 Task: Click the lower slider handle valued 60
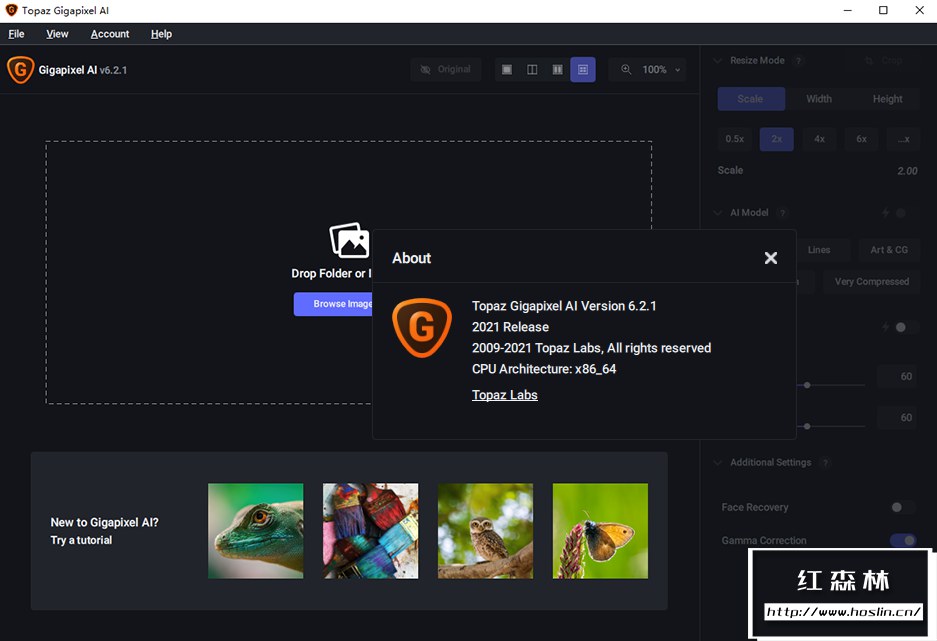807,427
